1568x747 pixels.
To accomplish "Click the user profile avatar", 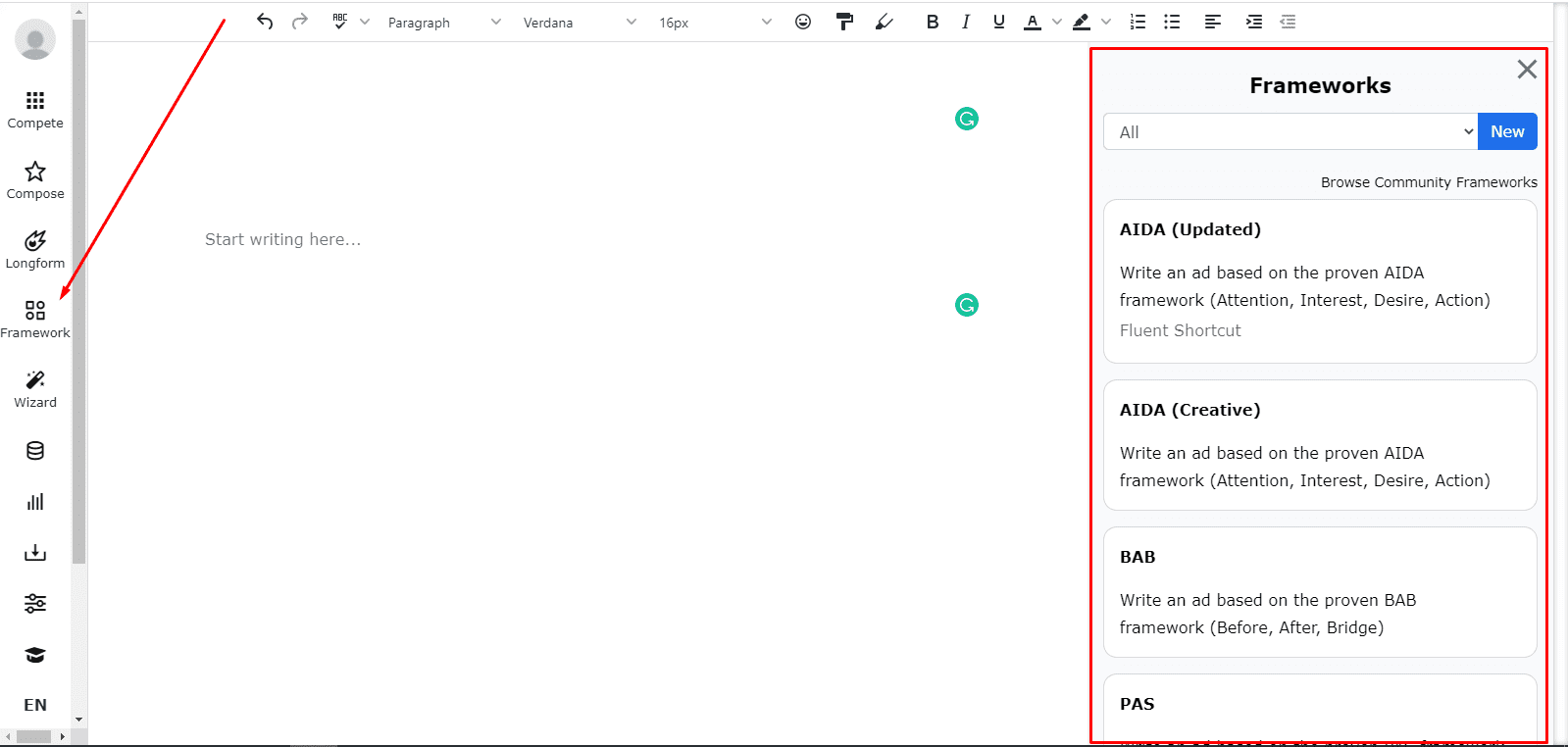I will click(x=35, y=39).
